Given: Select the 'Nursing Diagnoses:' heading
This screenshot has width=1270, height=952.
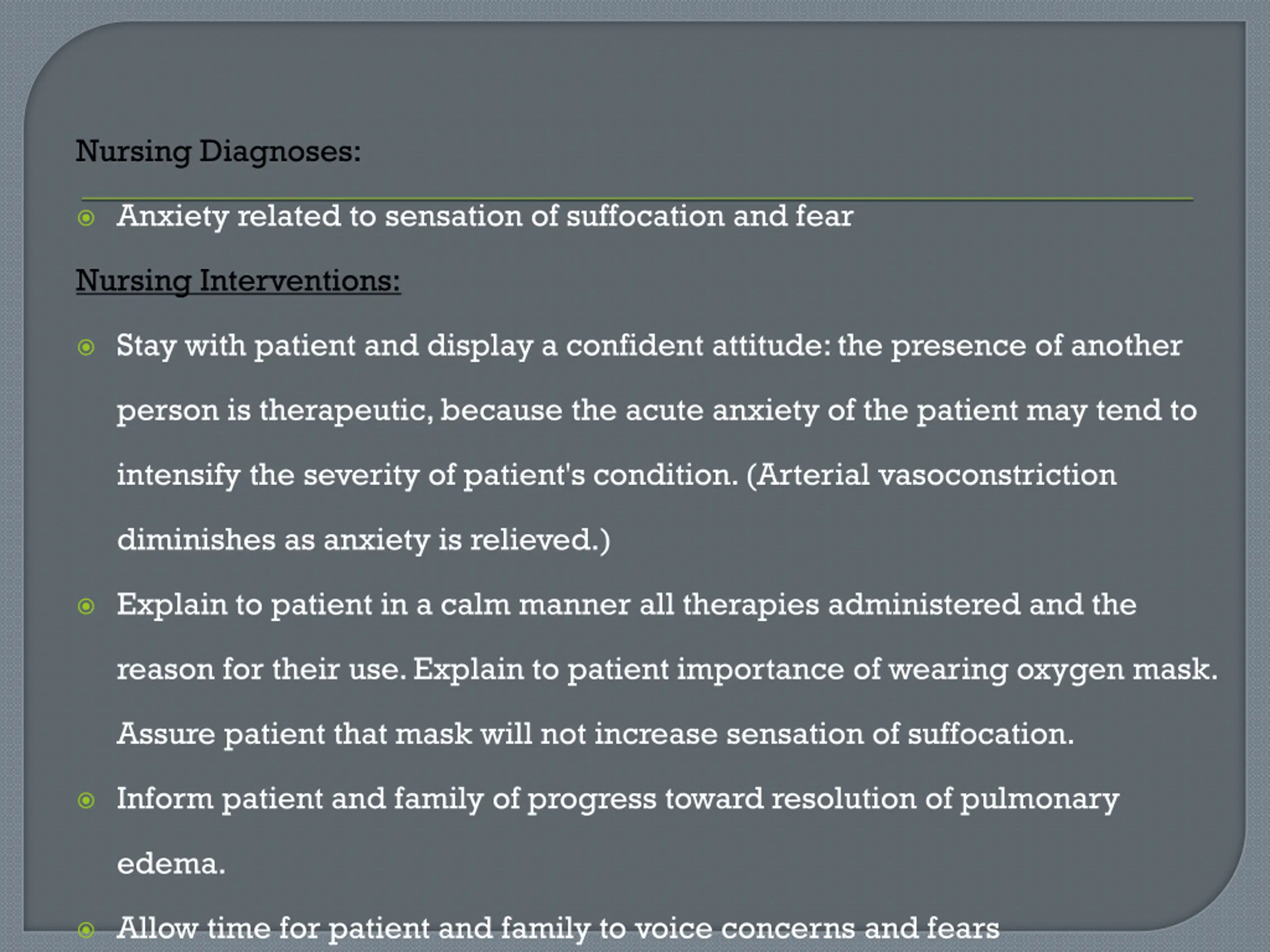Looking at the screenshot, I should click(x=218, y=152).
